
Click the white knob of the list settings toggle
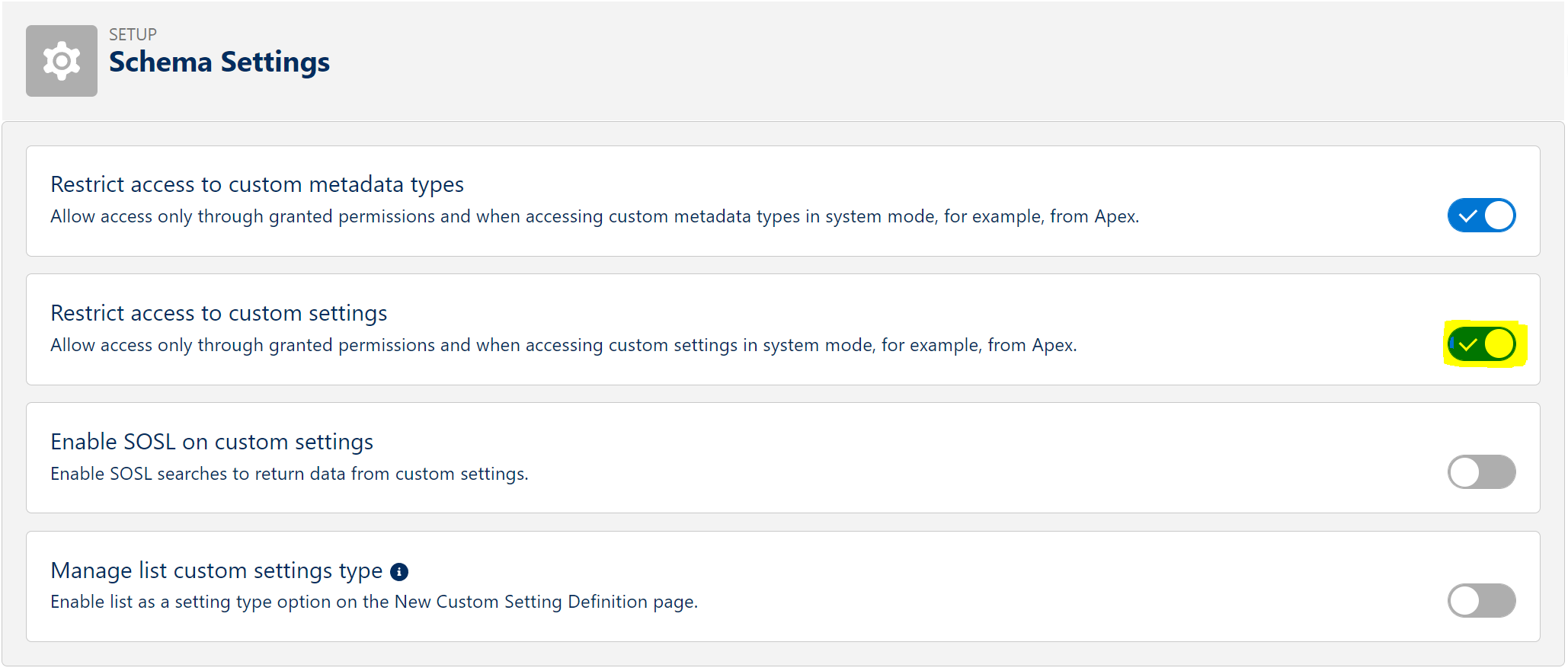pos(1464,601)
